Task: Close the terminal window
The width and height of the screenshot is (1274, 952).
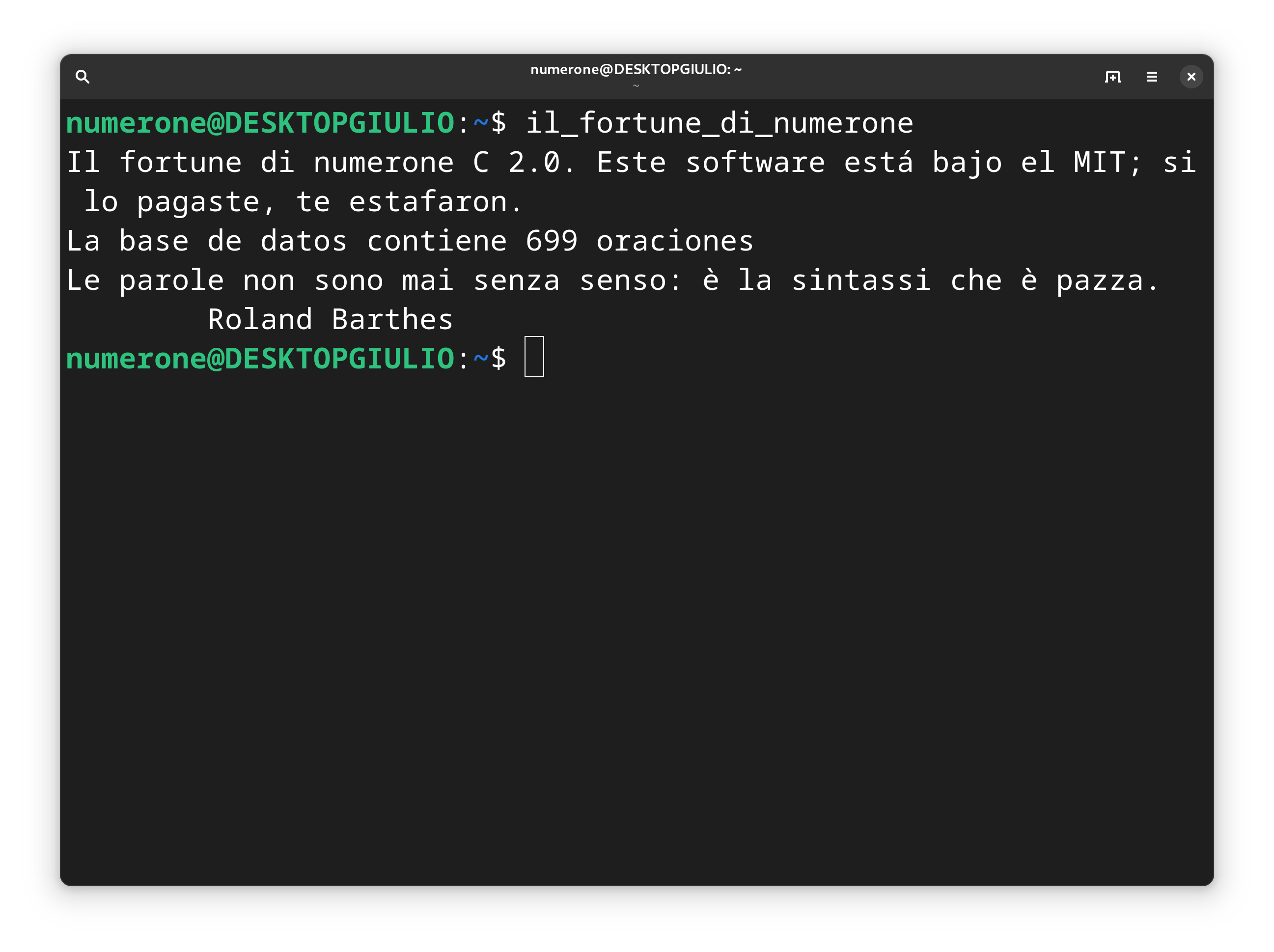Action: (1191, 77)
